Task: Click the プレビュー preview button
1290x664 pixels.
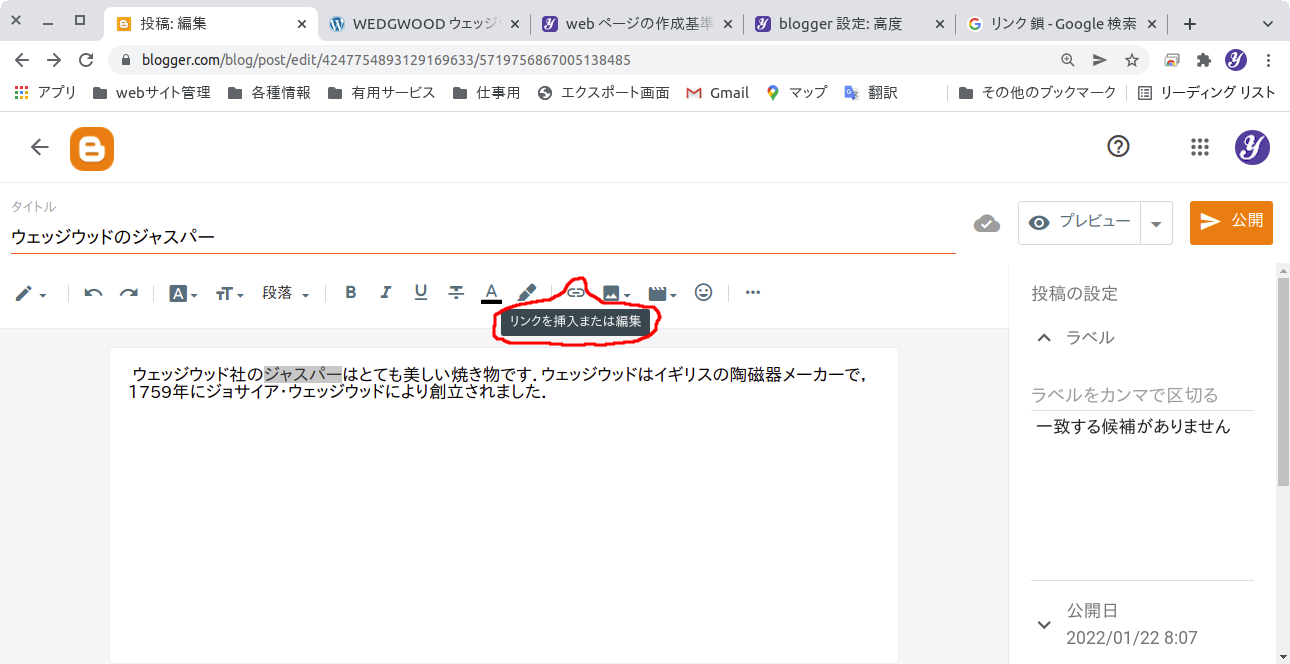Action: pyautogui.click(x=1080, y=222)
